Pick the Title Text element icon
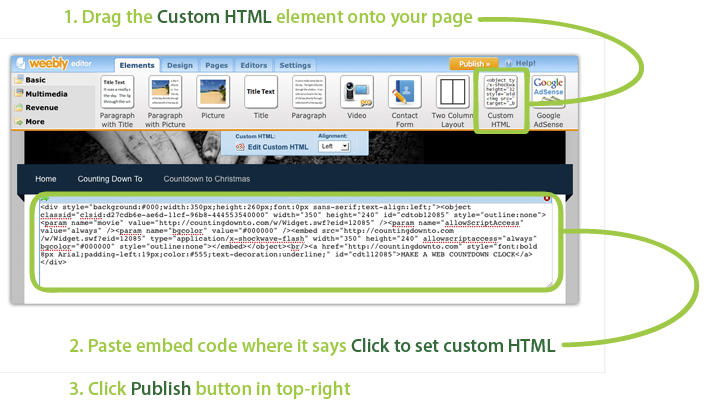This screenshot has height=417, width=714. (260, 92)
